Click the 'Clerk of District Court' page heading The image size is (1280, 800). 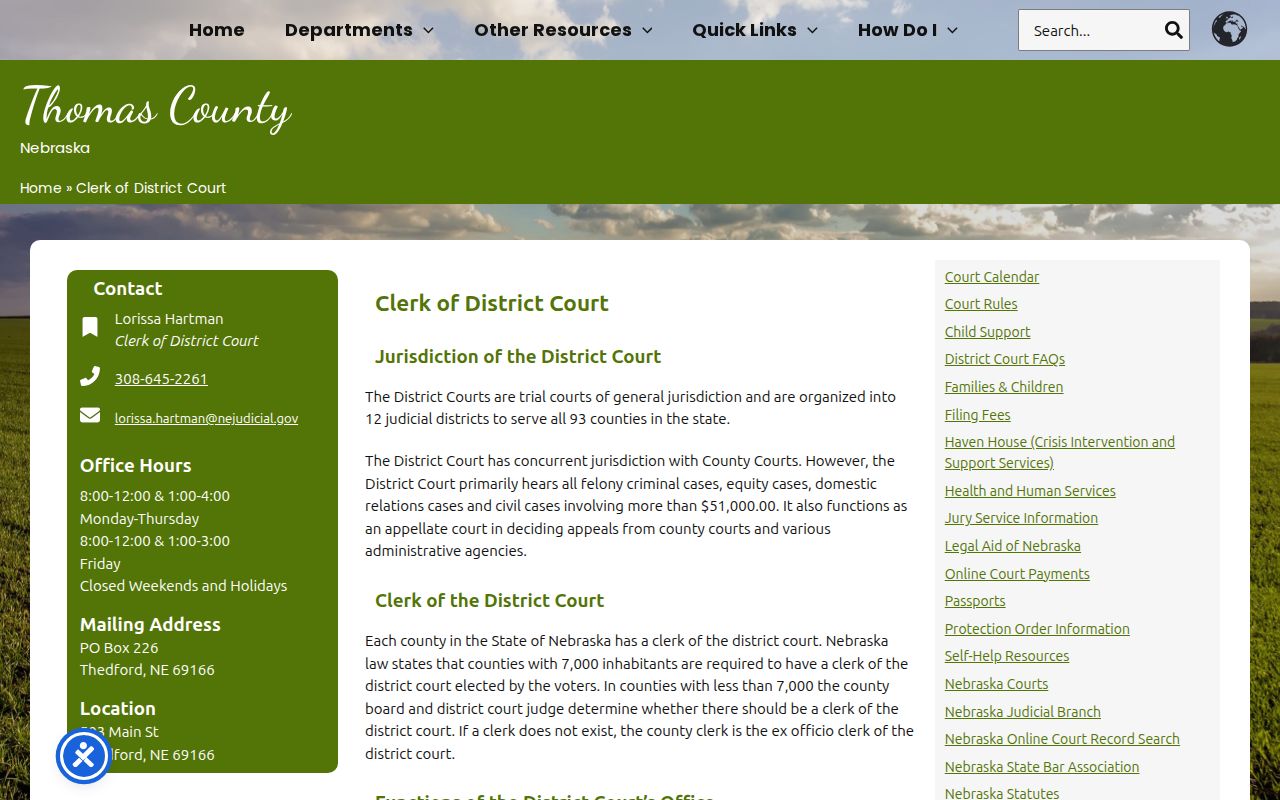pyautogui.click(x=492, y=303)
